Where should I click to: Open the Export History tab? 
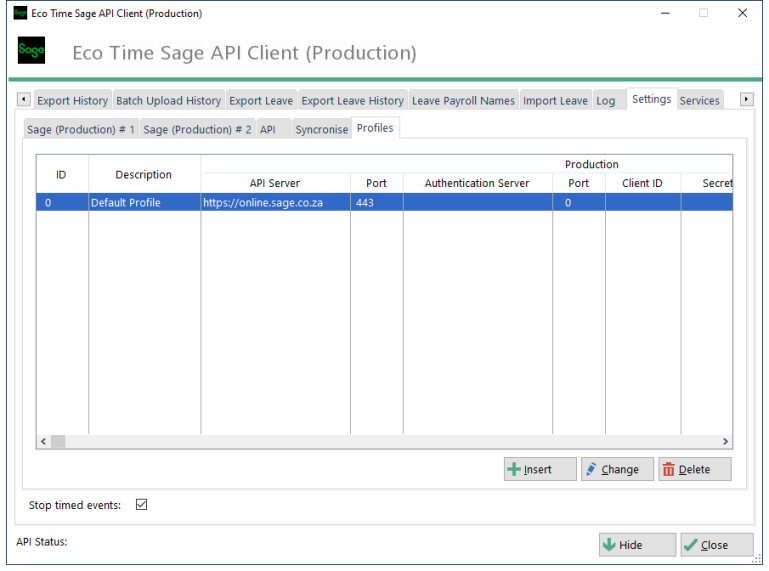(72, 101)
